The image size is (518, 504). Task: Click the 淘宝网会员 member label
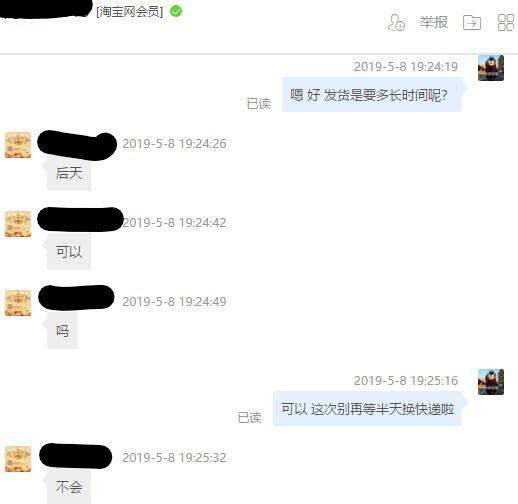point(130,12)
